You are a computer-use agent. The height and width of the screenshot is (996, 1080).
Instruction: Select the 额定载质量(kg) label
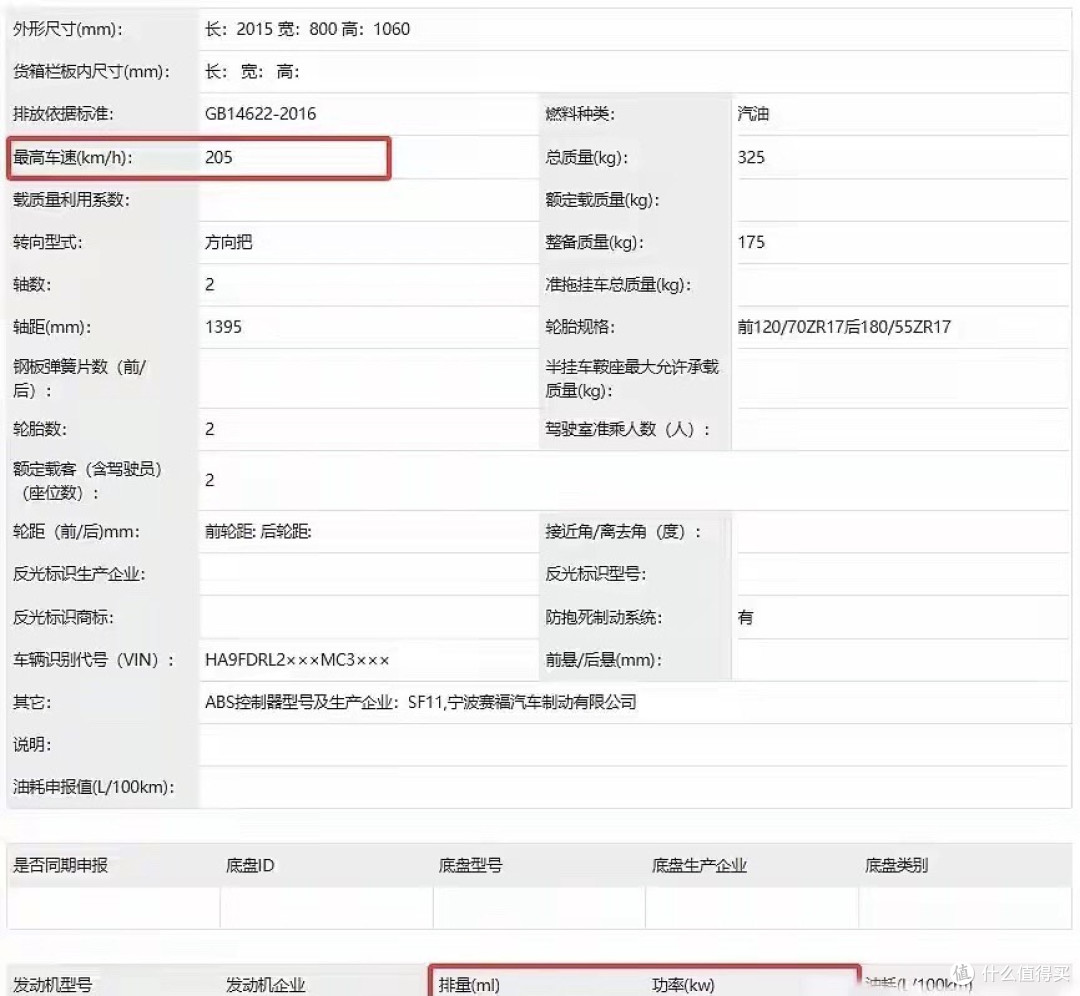pyautogui.click(x=602, y=200)
